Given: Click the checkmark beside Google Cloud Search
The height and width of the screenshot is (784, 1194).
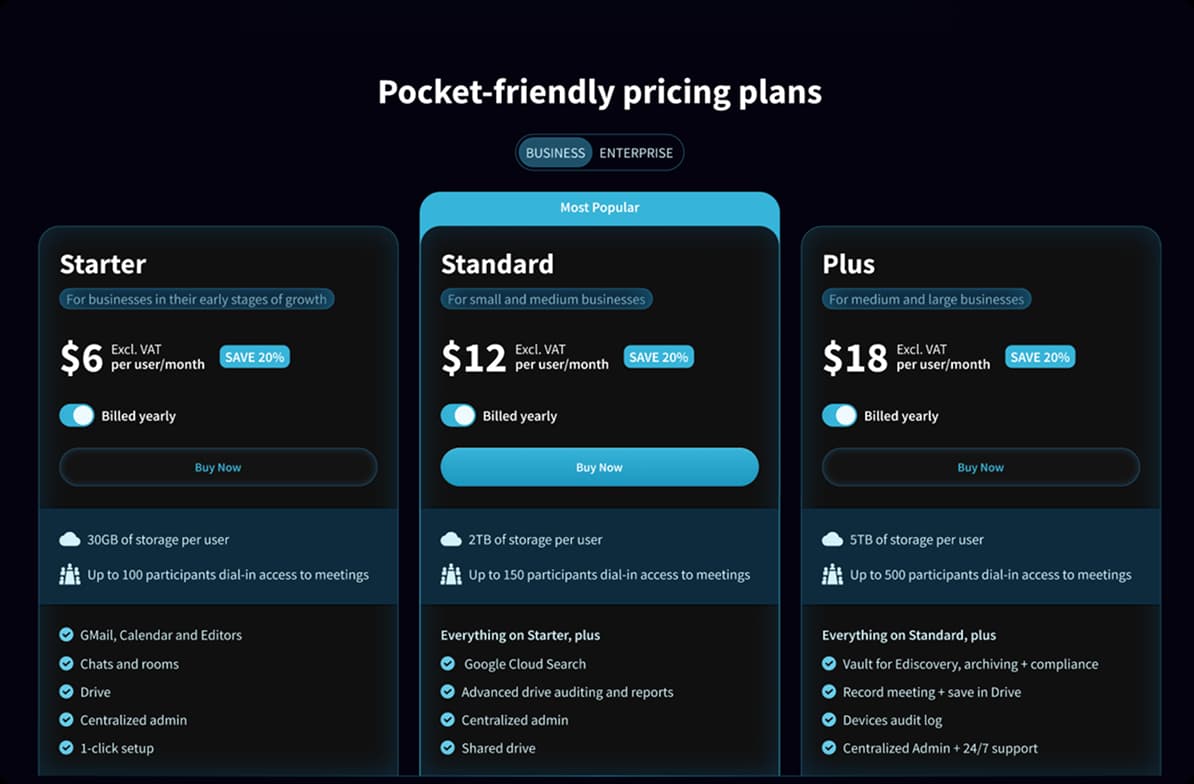Looking at the screenshot, I should (x=447, y=663).
